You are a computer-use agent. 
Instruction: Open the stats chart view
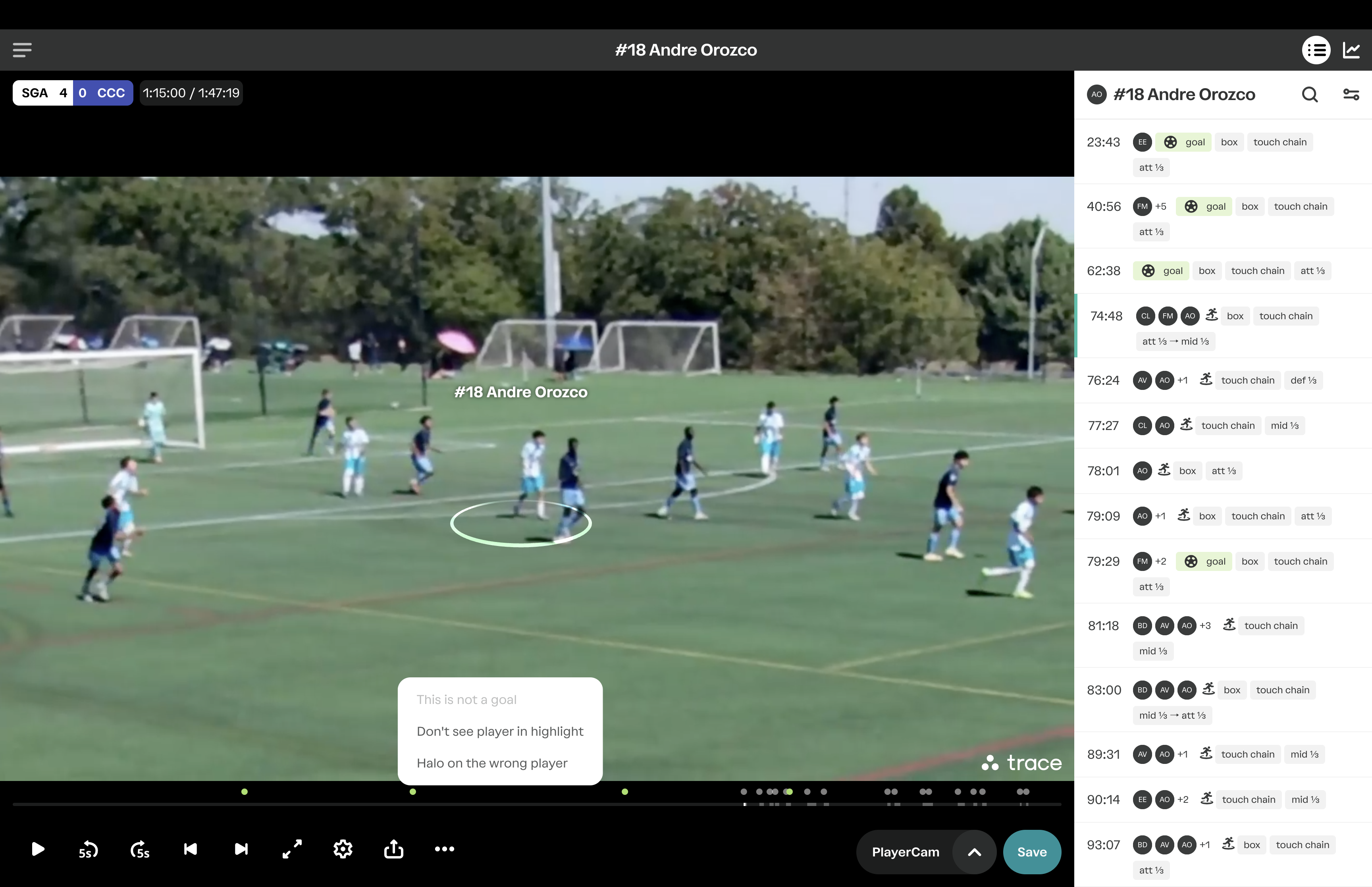click(x=1351, y=50)
